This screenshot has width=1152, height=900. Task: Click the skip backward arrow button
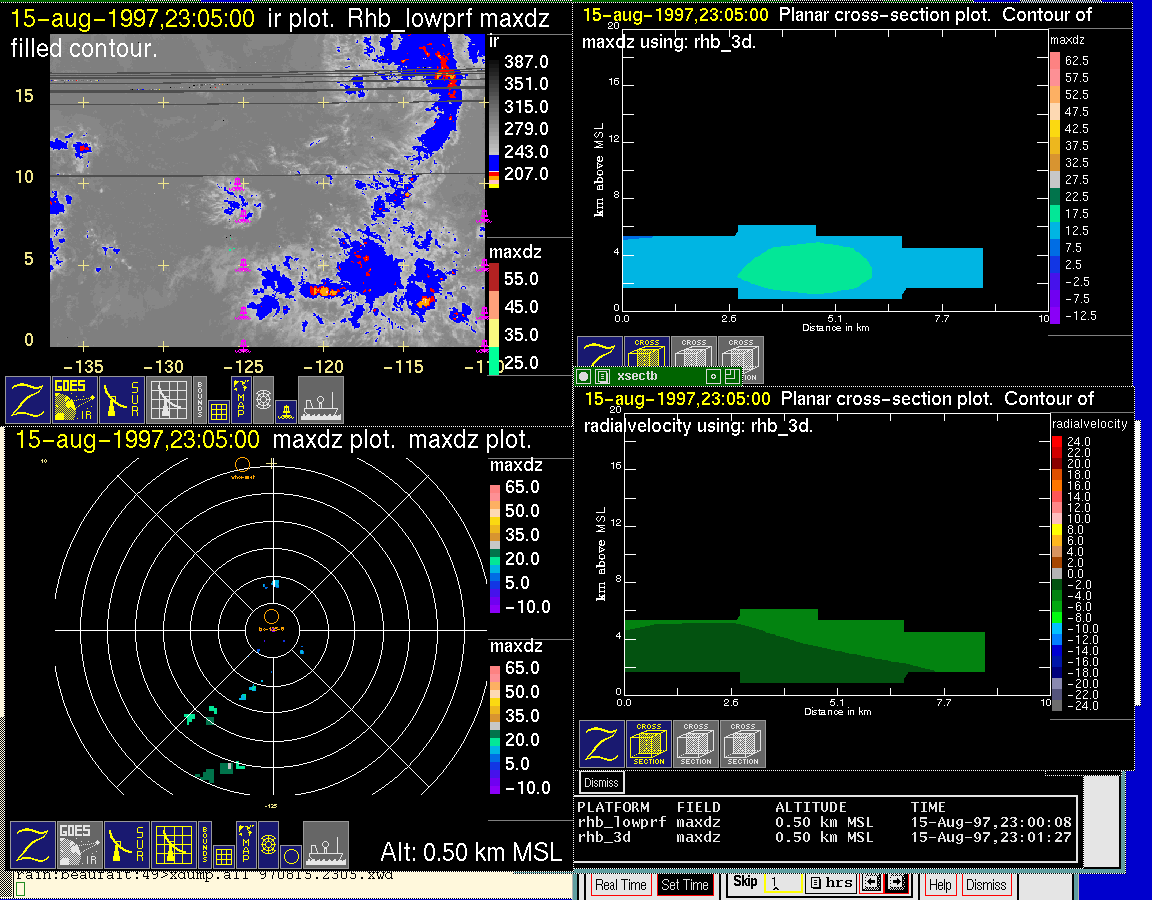click(x=870, y=884)
